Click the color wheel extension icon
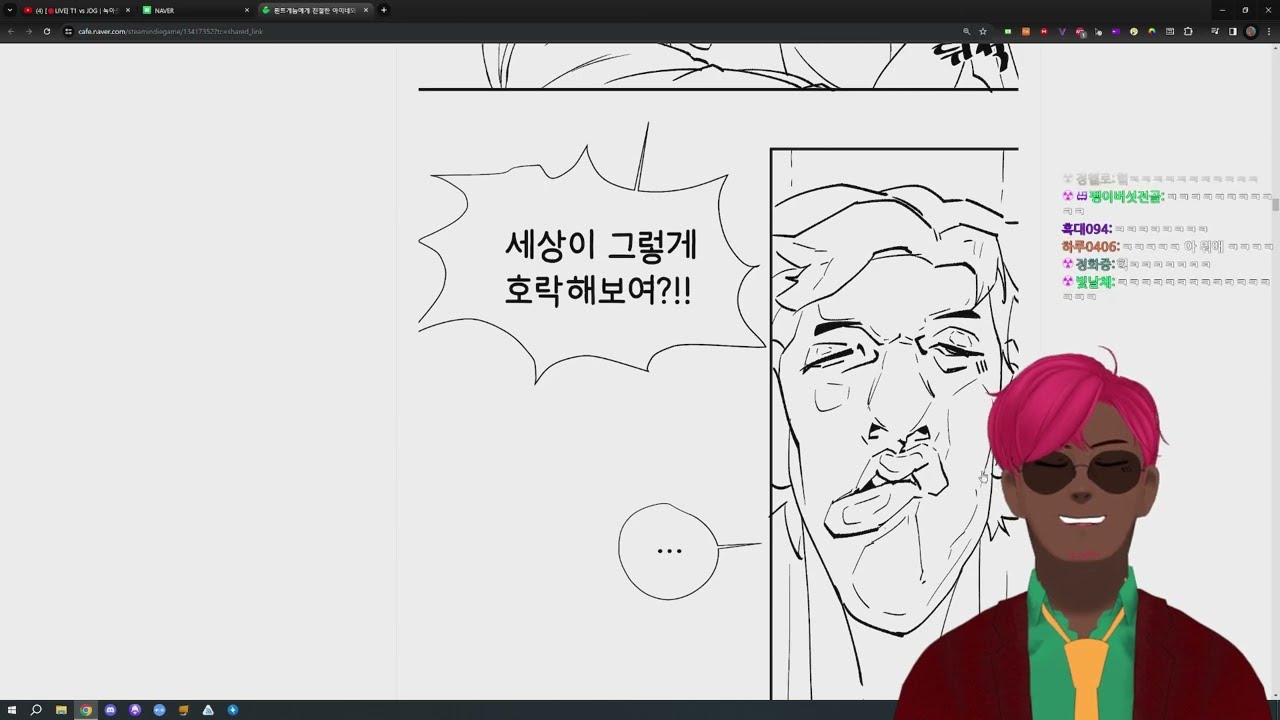This screenshot has width=1280, height=720. (1152, 31)
